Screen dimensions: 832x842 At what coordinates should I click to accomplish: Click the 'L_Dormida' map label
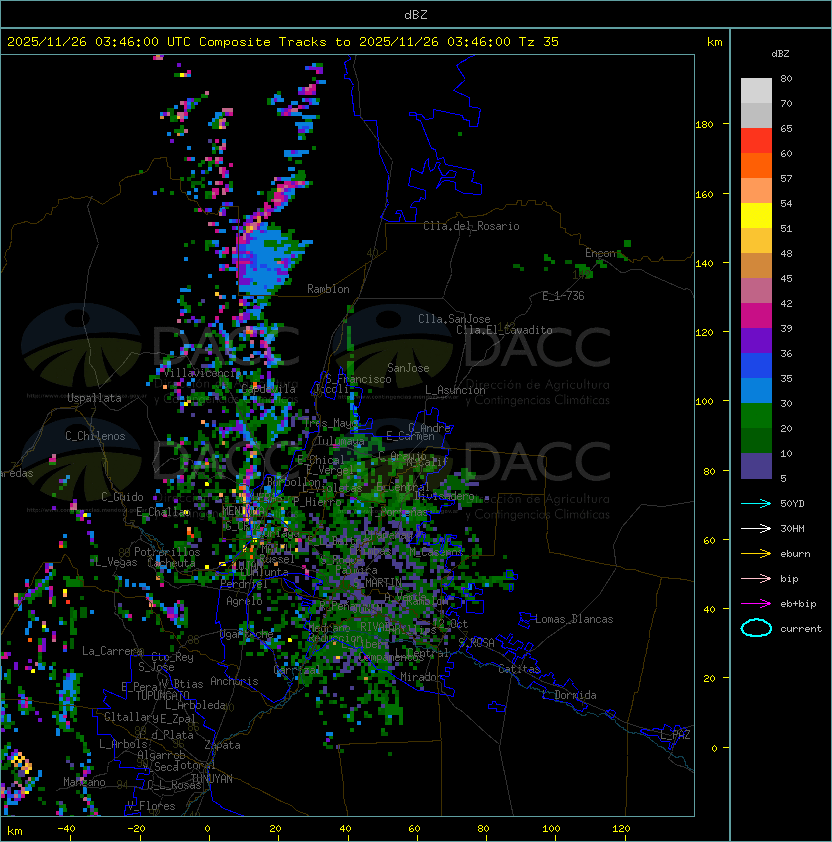click(569, 695)
